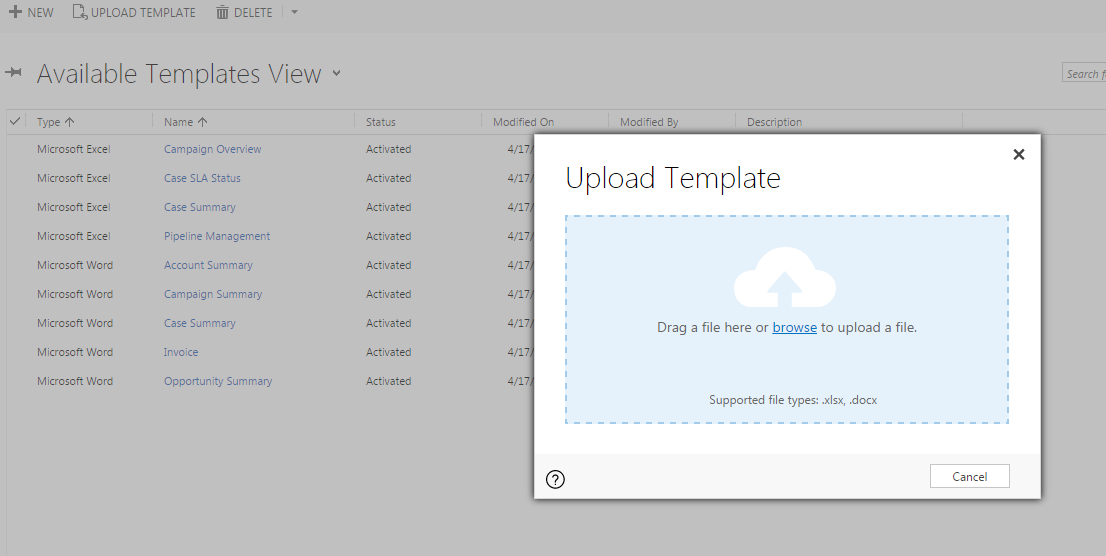Click the Upload Template toolbar button

pyautogui.click(x=134, y=12)
